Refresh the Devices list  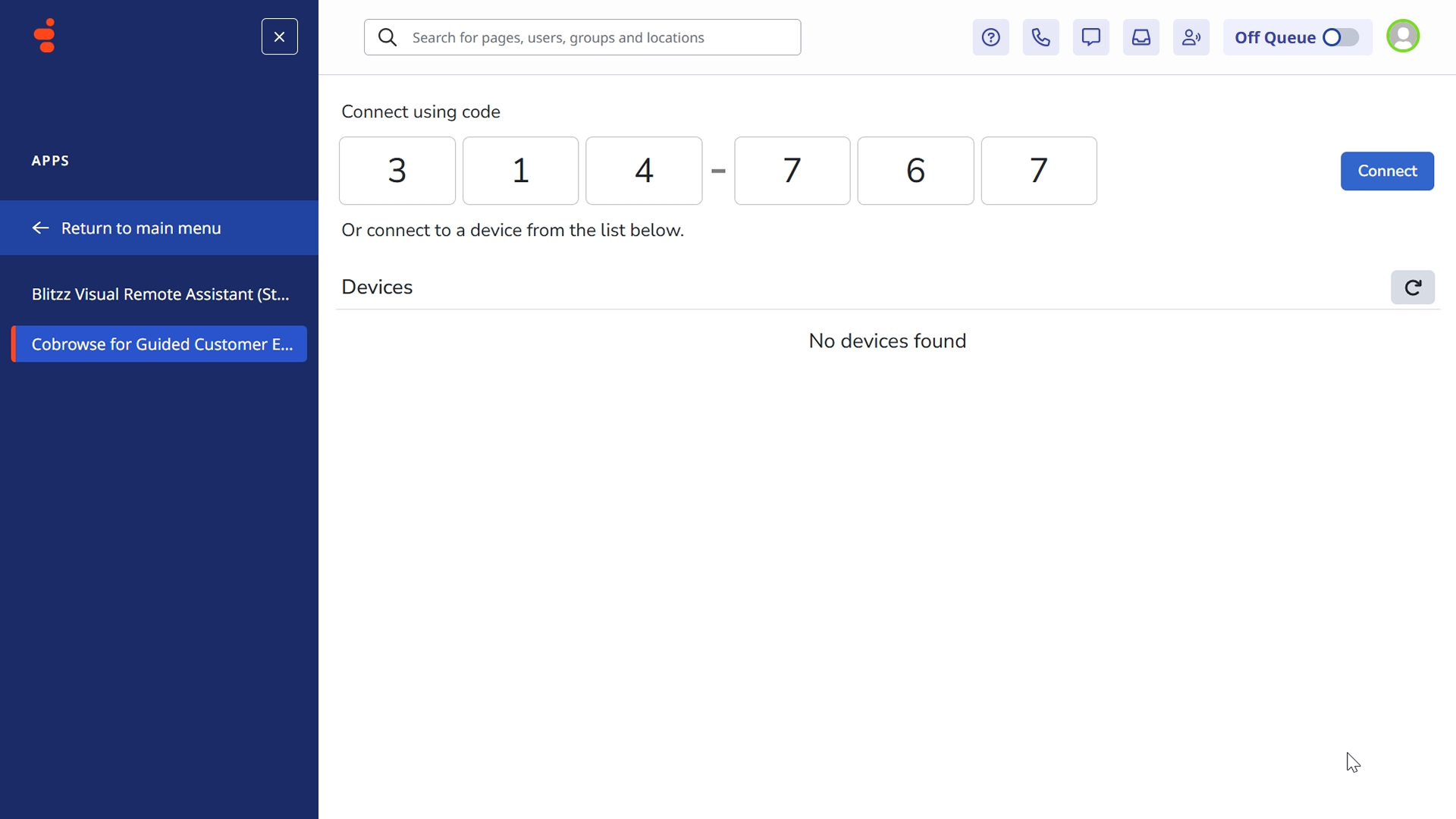pos(1412,287)
